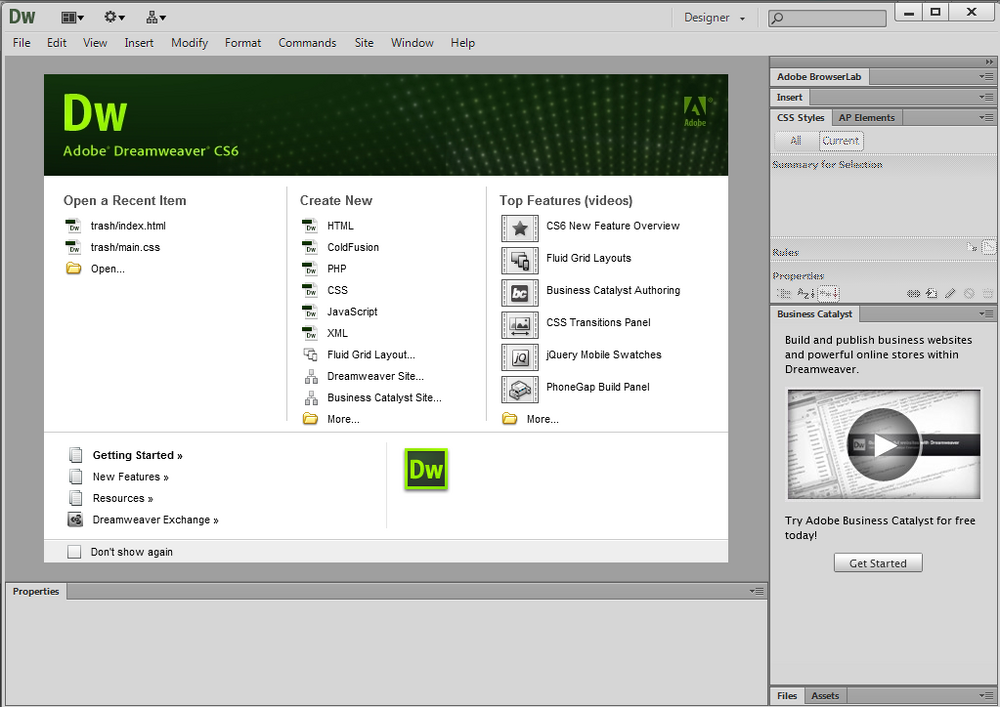Screen dimensions: 1000x707
Task: Show cascade of rules for selected tag
Action: click(988, 247)
